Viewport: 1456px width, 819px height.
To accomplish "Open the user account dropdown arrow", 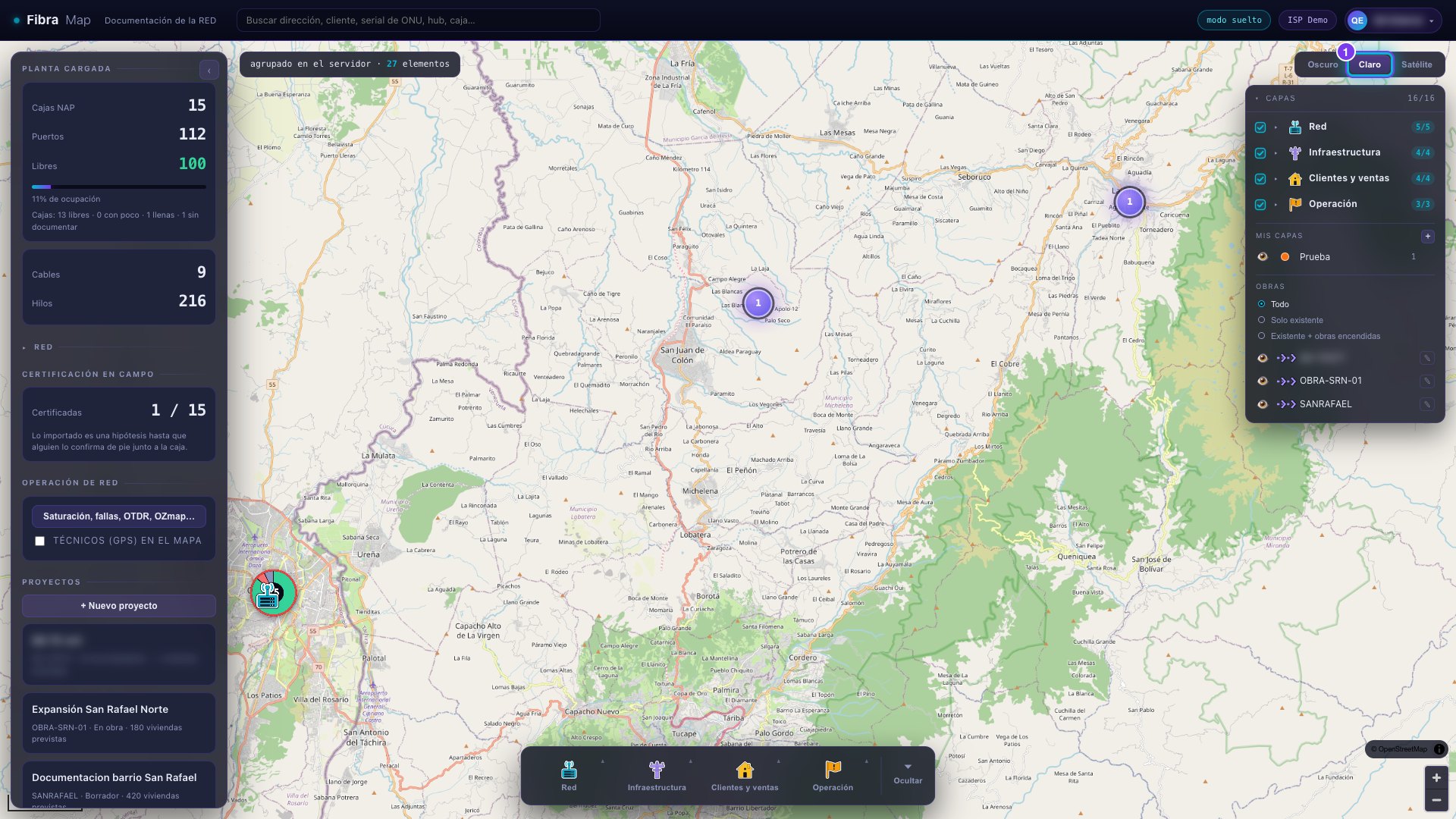I will click(x=1431, y=21).
